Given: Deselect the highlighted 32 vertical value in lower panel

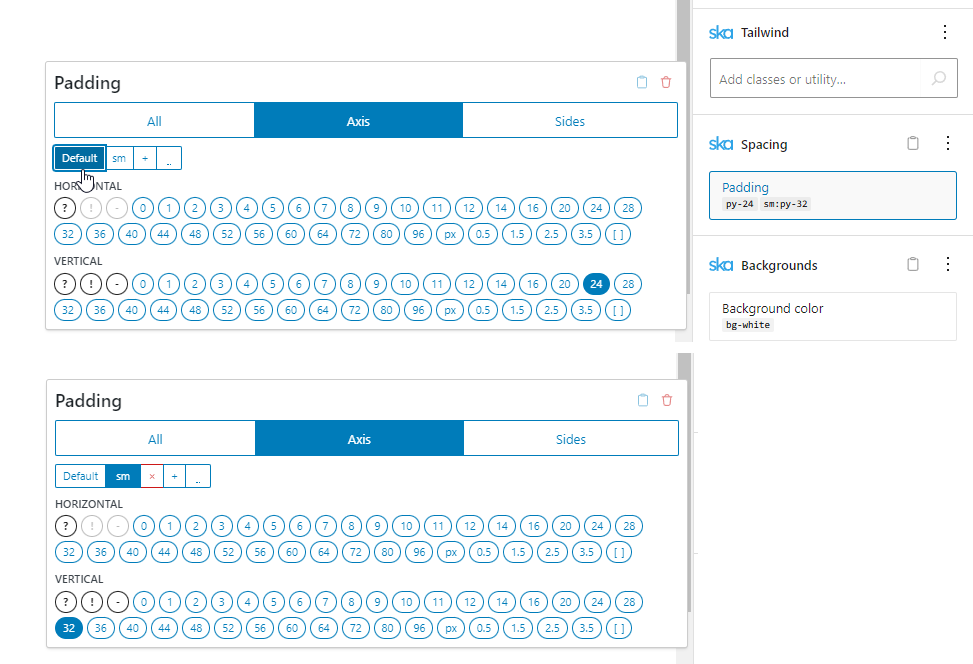Looking at the screenshot, I should pyautogui.click(x=68, y=628).
